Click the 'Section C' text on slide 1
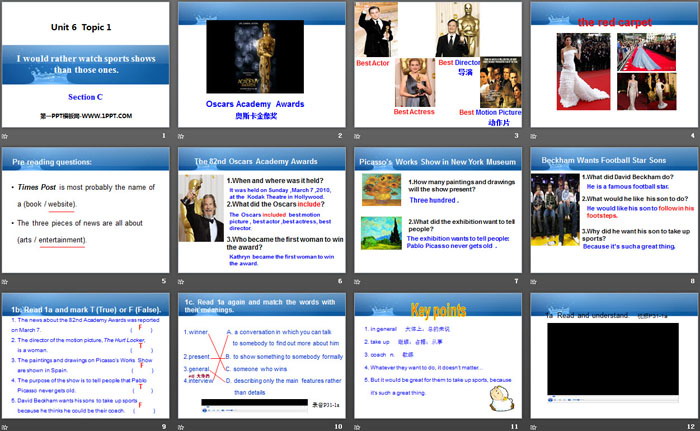 pos(85,97)
